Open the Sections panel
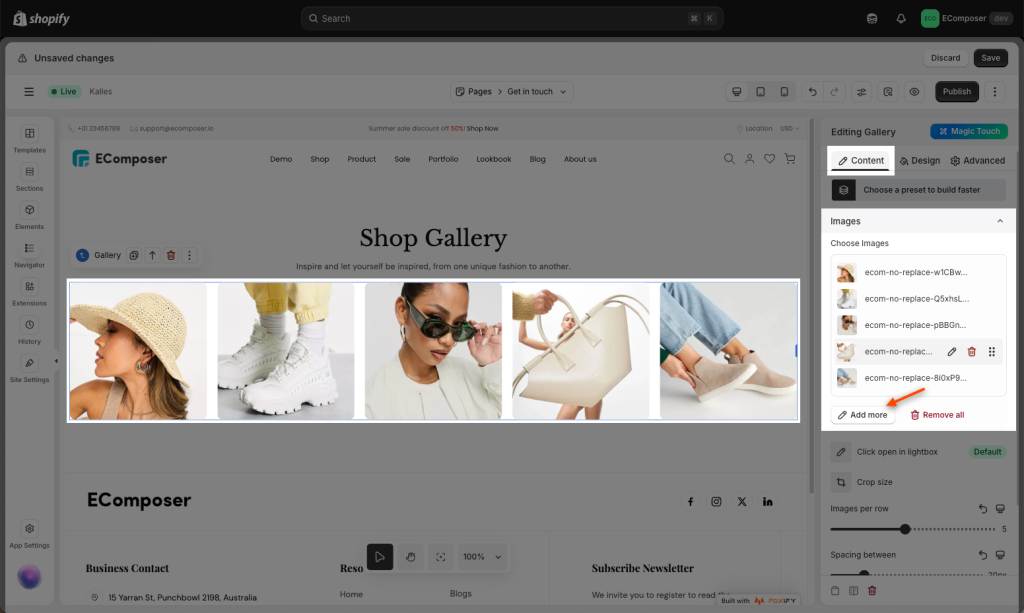This screenshot has width=1024, height=613. coord(29,177)
